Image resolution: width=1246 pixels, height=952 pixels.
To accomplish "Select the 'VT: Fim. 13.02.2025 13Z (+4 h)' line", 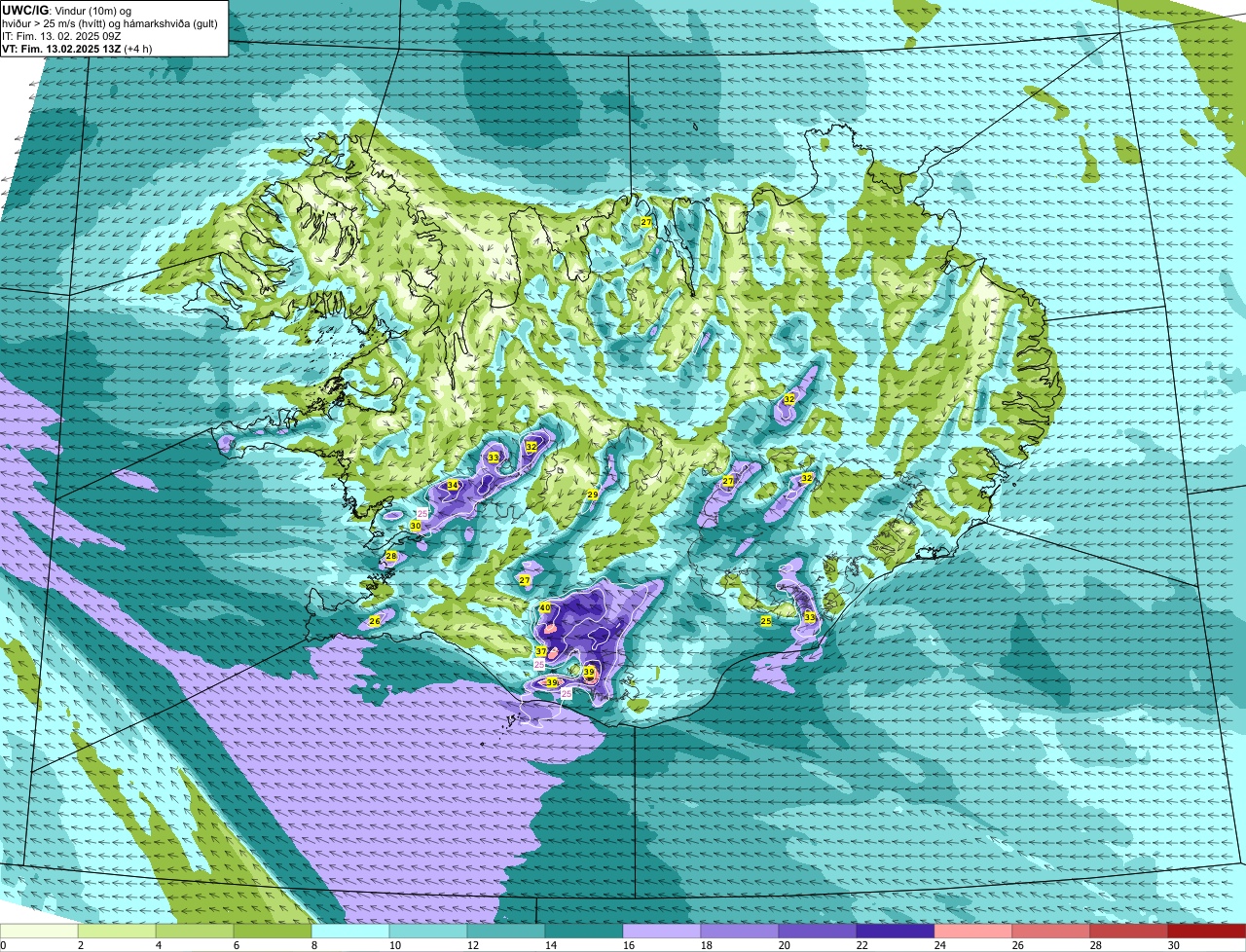I will pyautogui.click(x=77, y=48).
